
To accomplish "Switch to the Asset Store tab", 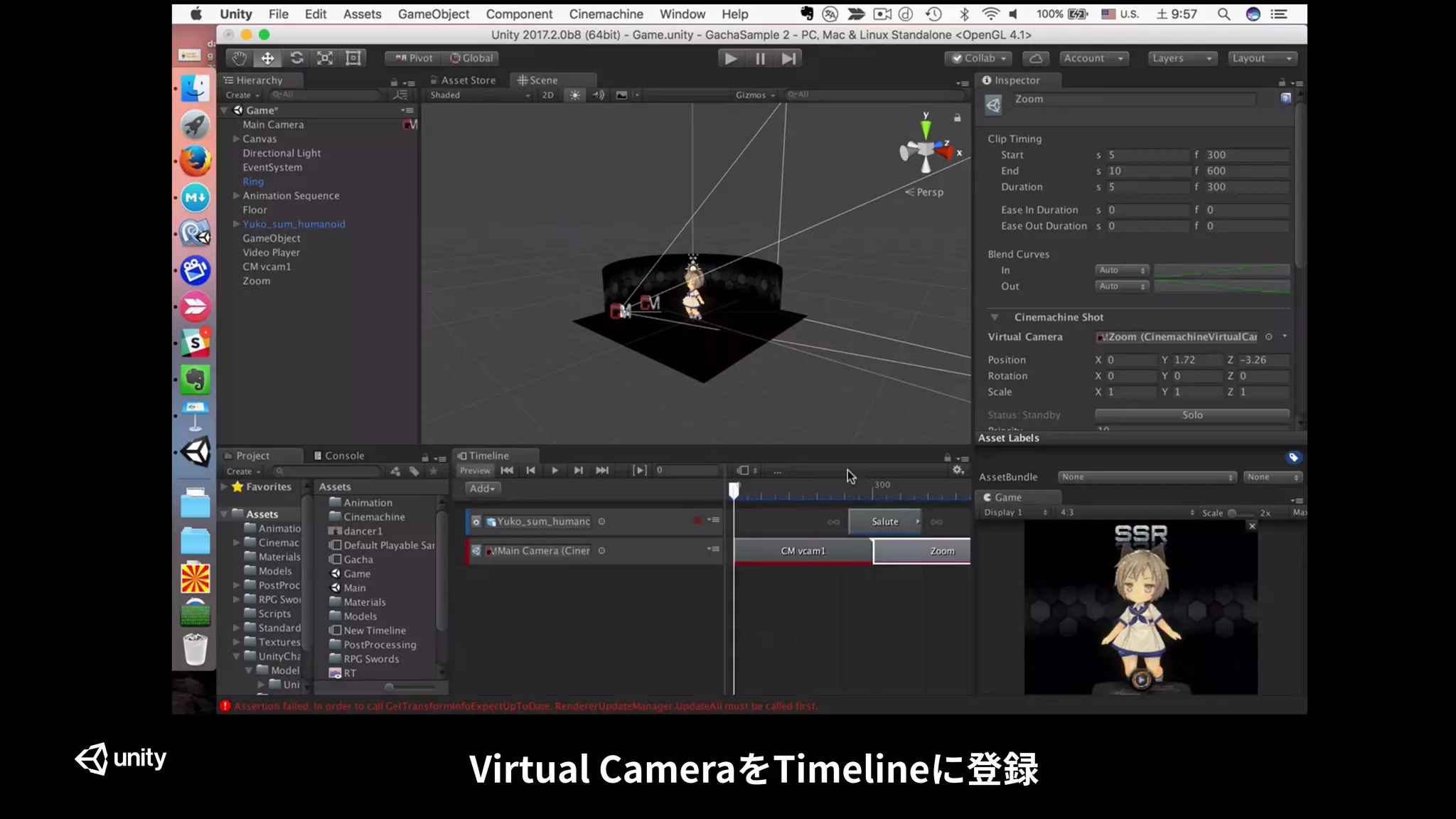I will point(463,80).
